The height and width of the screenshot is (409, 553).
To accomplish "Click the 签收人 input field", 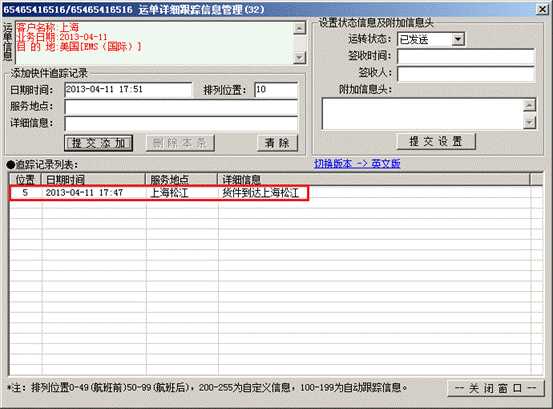I will pos(466,74).
